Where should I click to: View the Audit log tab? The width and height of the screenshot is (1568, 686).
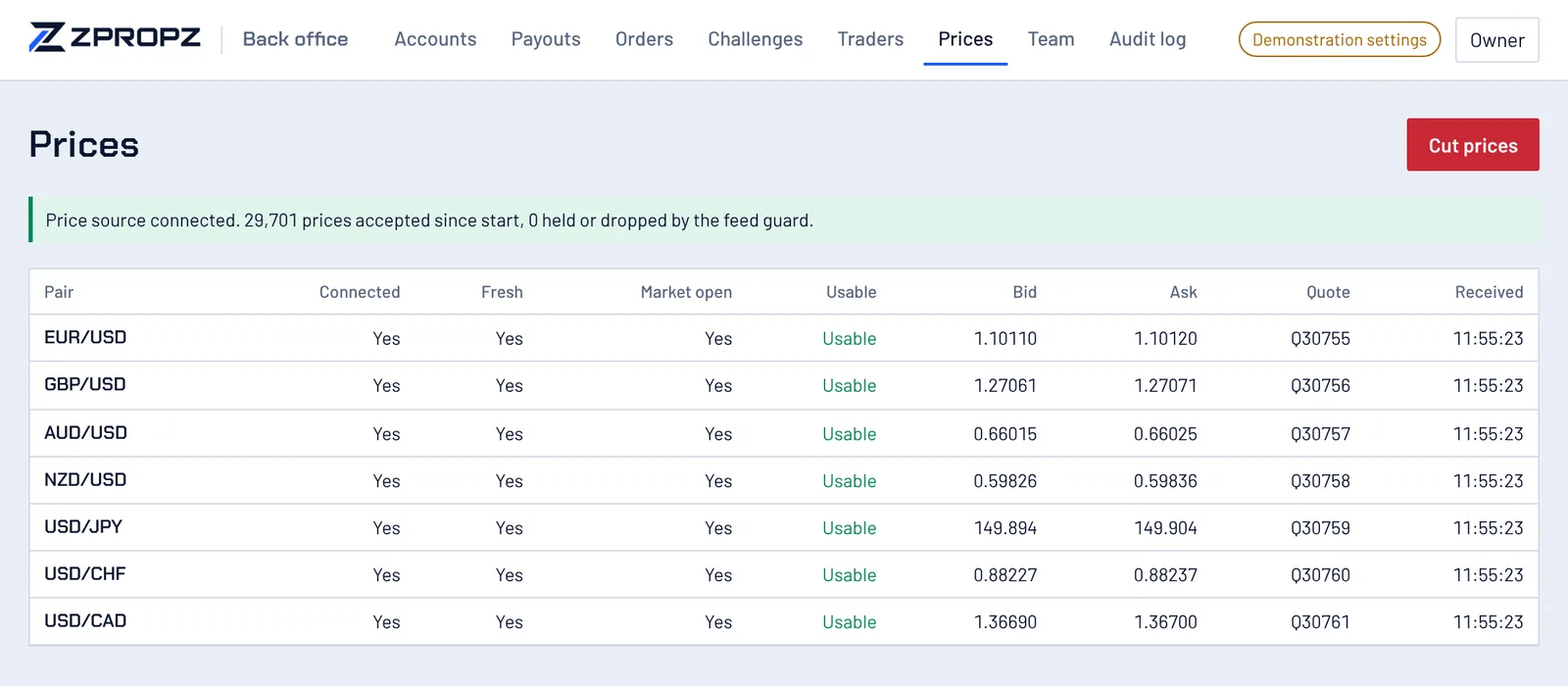[1148, 39]
